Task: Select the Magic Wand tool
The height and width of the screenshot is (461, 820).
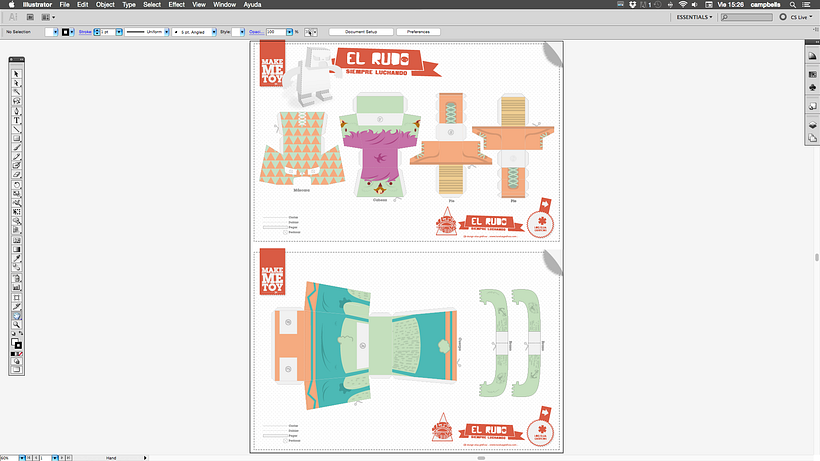Action: point(16,92)
